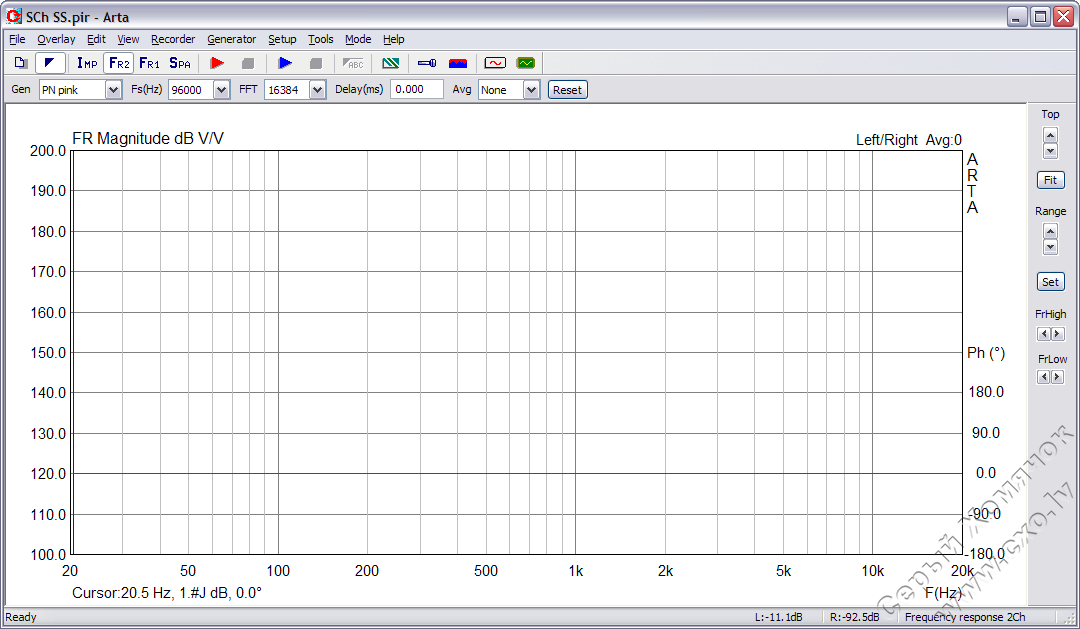
Task: Click the Delay(ms) input field
Action: click(x=417, y=90)
